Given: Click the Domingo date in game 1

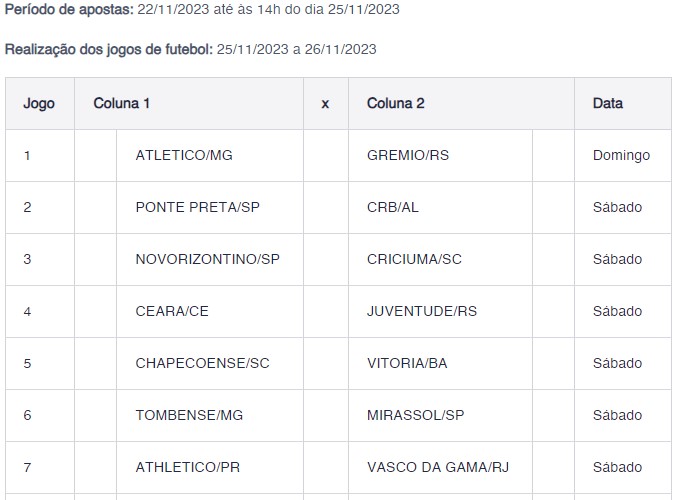Looking at the screenshot, I should pyautogui.click(x=621, y=155).
